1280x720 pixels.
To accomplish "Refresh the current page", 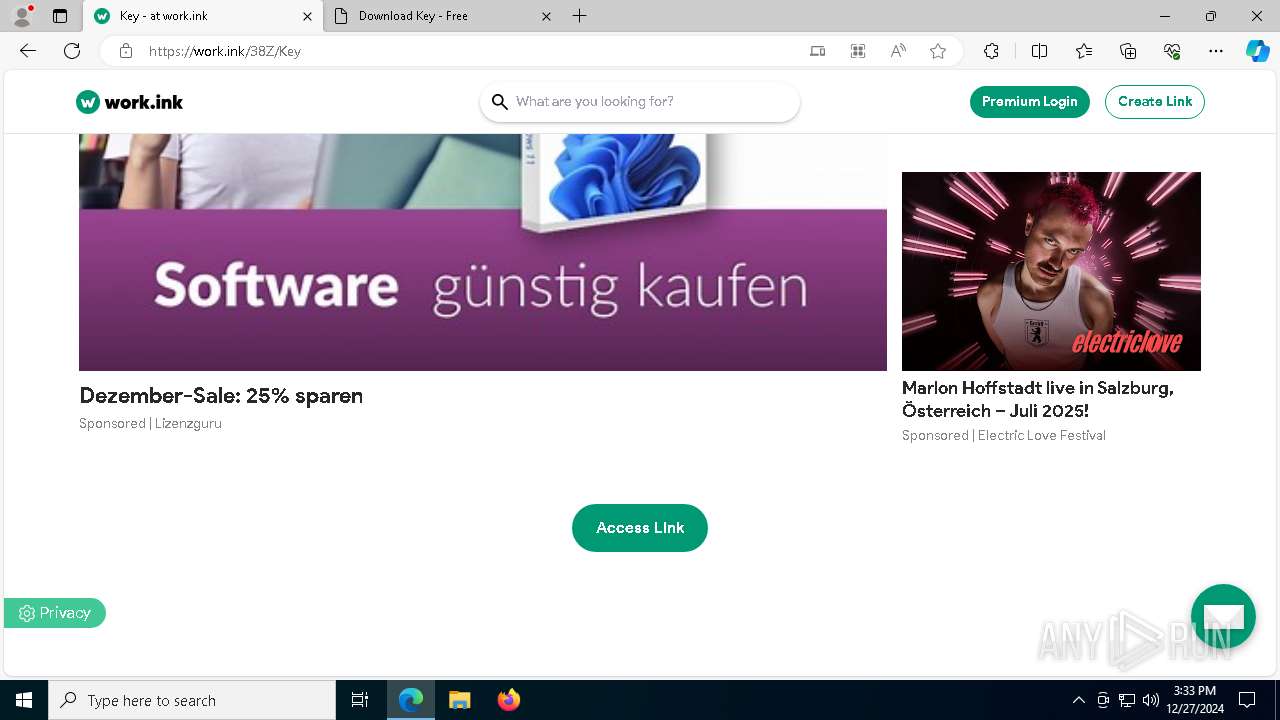I will point(72,51).
